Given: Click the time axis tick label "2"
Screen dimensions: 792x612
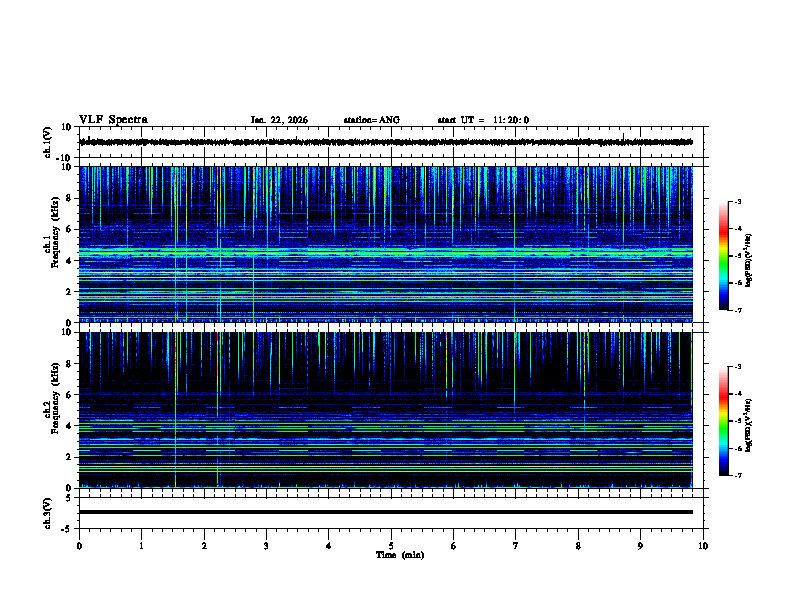Looking at the screenshot, I should tap(204, 546).
